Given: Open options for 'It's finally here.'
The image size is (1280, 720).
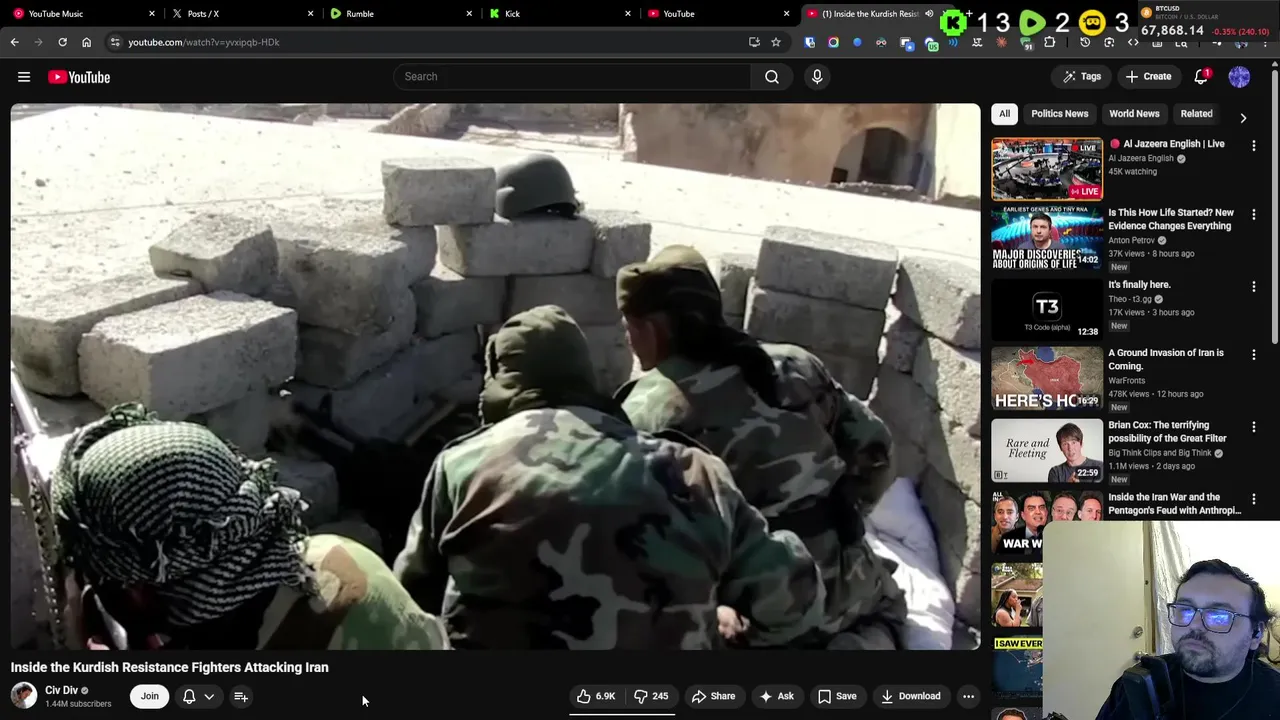Looking at the screenshot, I should click(x=1253, y=286).
